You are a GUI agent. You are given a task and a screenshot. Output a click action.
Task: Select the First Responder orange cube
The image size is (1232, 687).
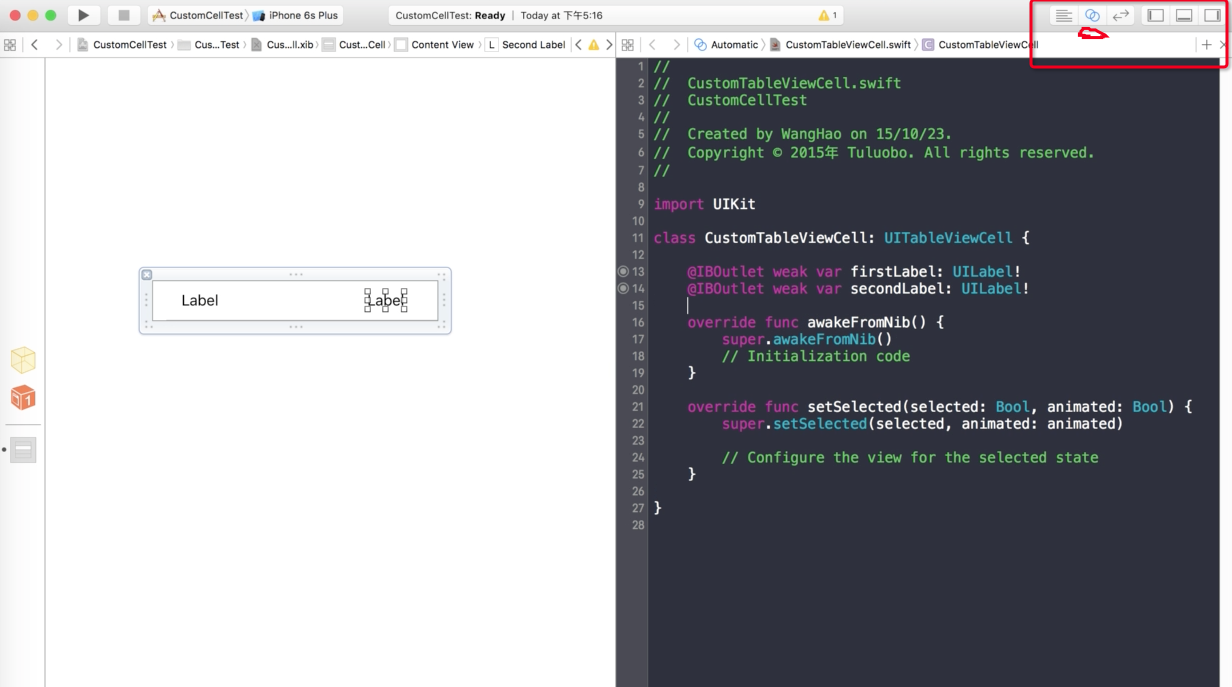23,398
